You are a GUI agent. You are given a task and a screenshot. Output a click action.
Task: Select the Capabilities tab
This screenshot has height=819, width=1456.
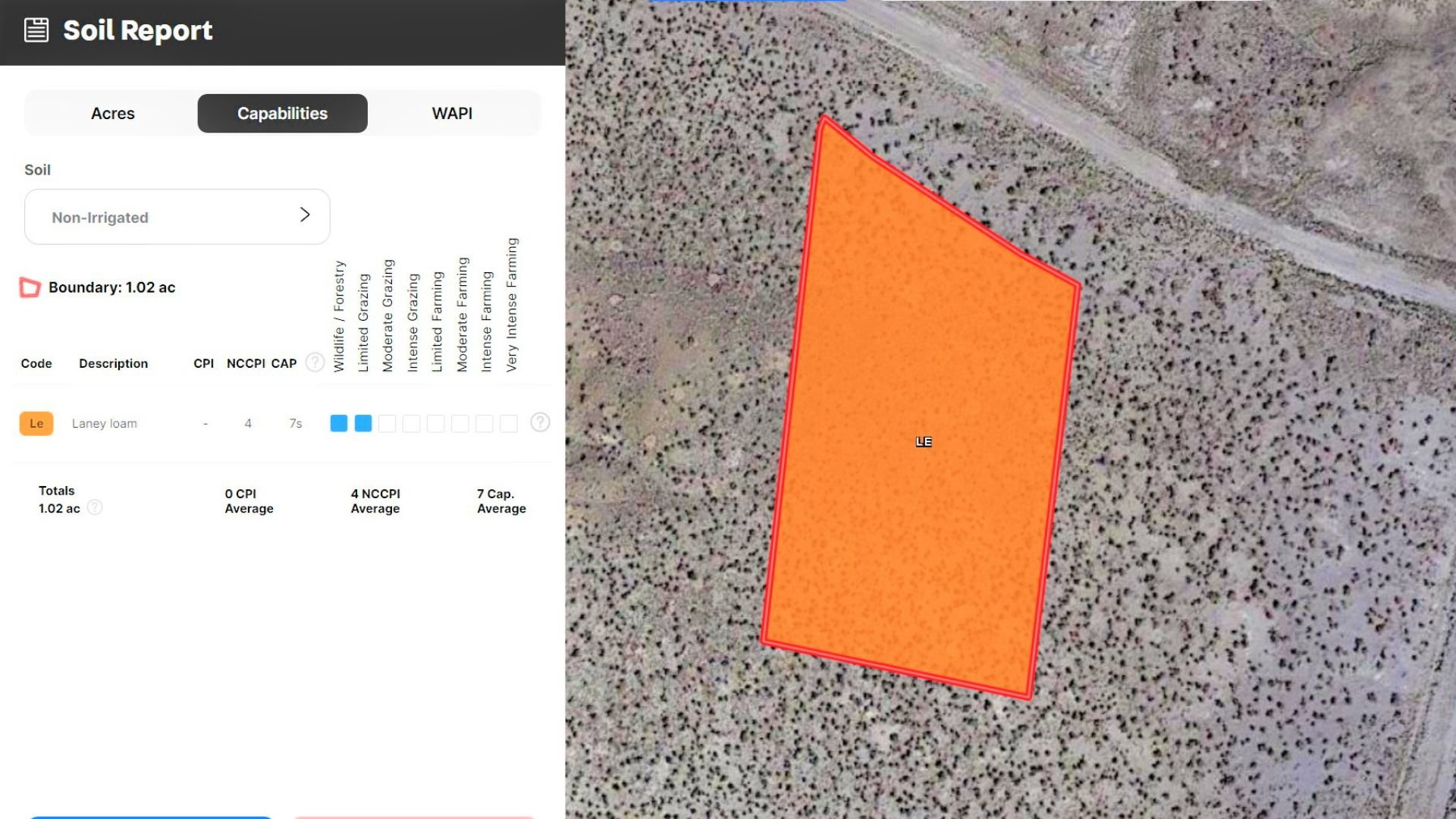[282, 114]
